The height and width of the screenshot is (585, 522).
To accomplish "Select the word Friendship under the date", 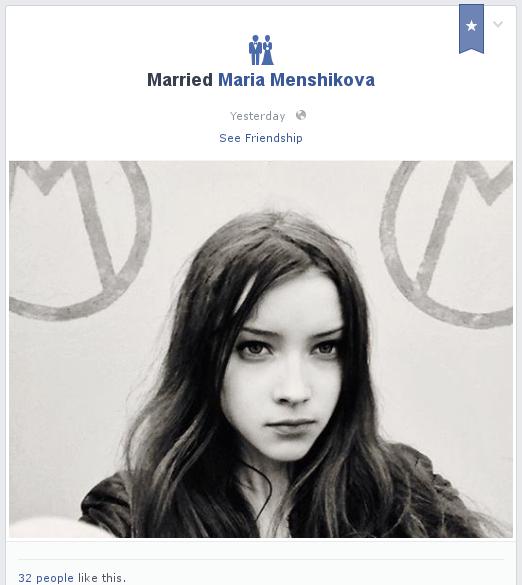I will pos(273,138).
